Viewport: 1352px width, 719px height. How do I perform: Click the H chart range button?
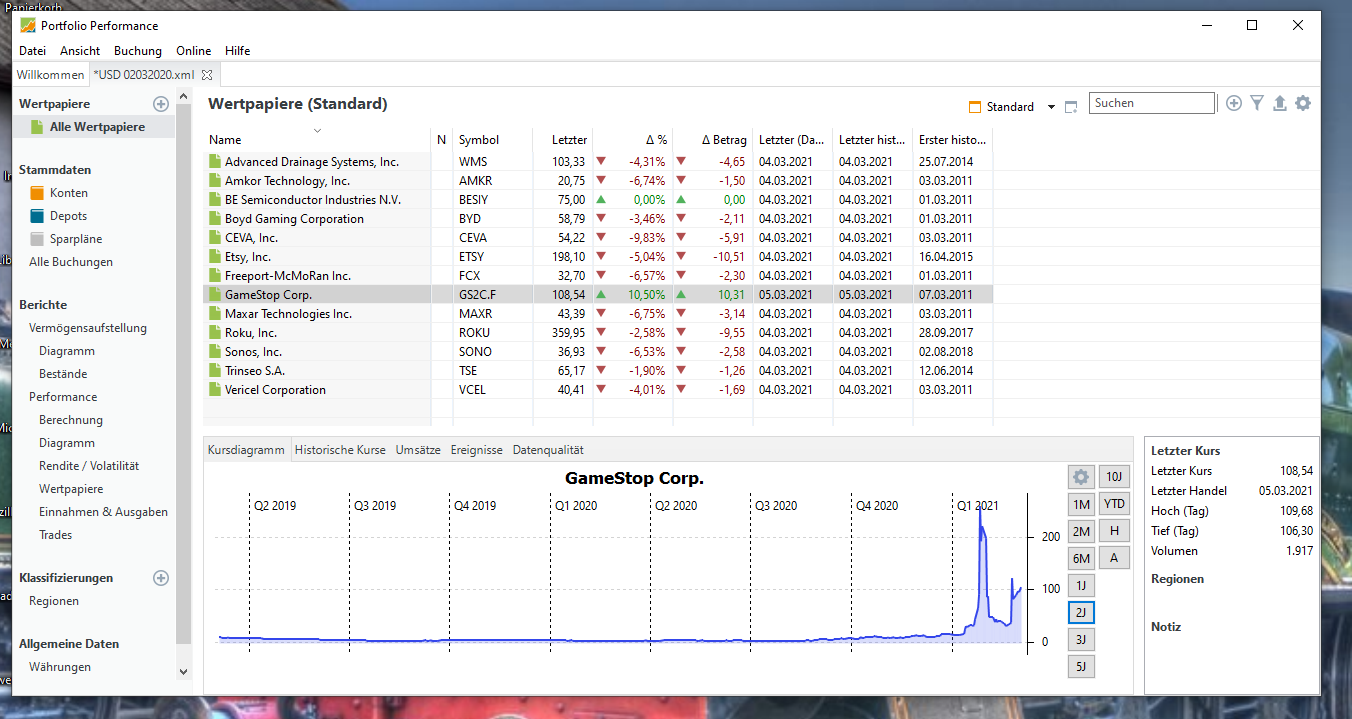[x=1114, y=531]
